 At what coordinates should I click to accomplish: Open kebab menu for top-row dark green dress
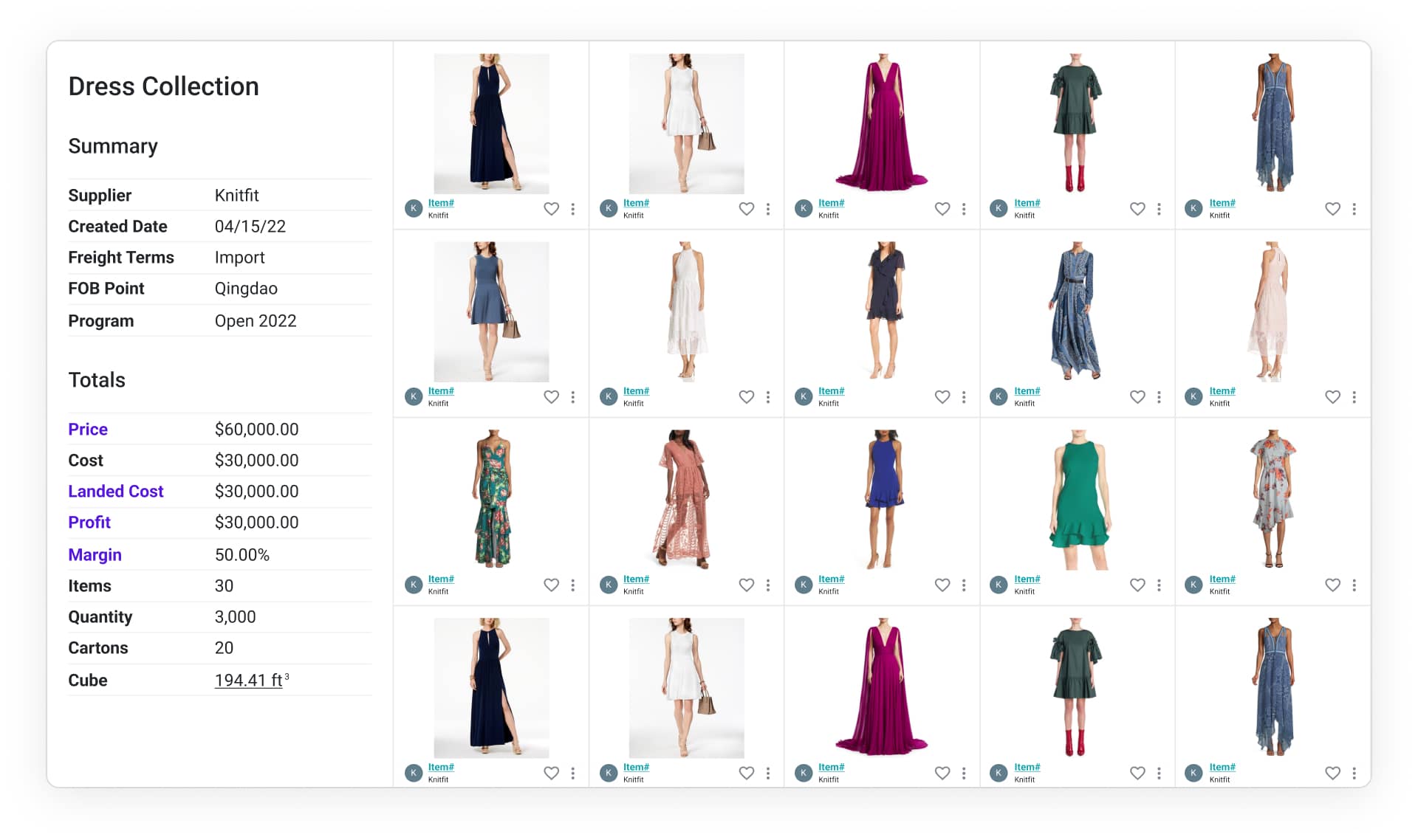click(1159, 209)
